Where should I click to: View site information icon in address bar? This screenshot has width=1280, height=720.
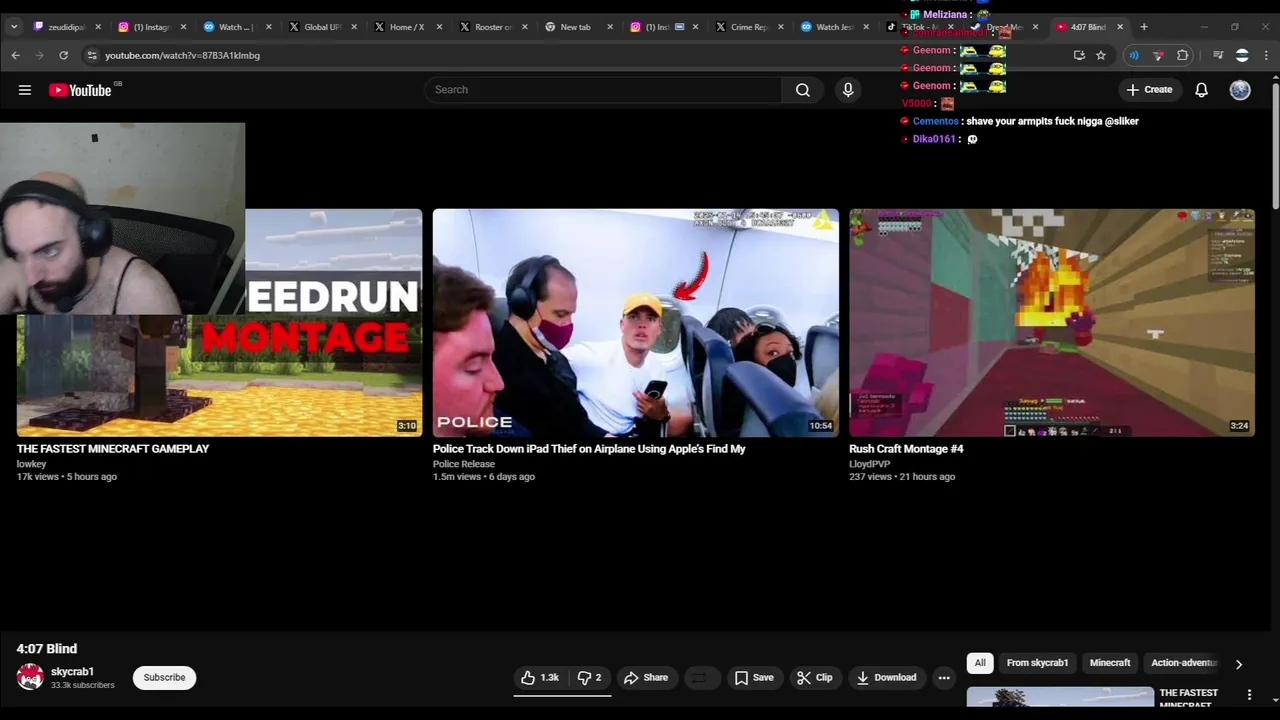click(x=91, y=55)
